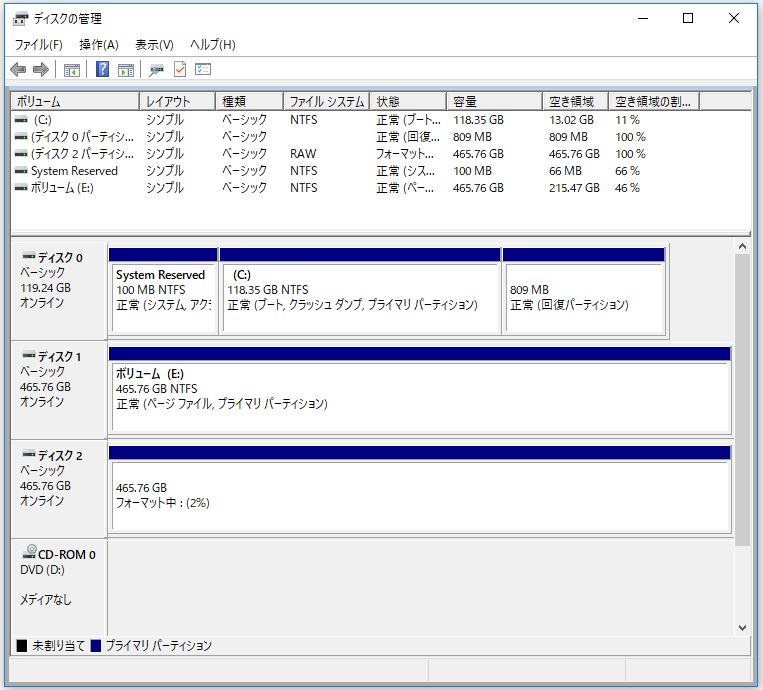Viewport: 763px width, 690px height.
Task: Minimize the Disk Management window
Action: click(x=643, y=18)
